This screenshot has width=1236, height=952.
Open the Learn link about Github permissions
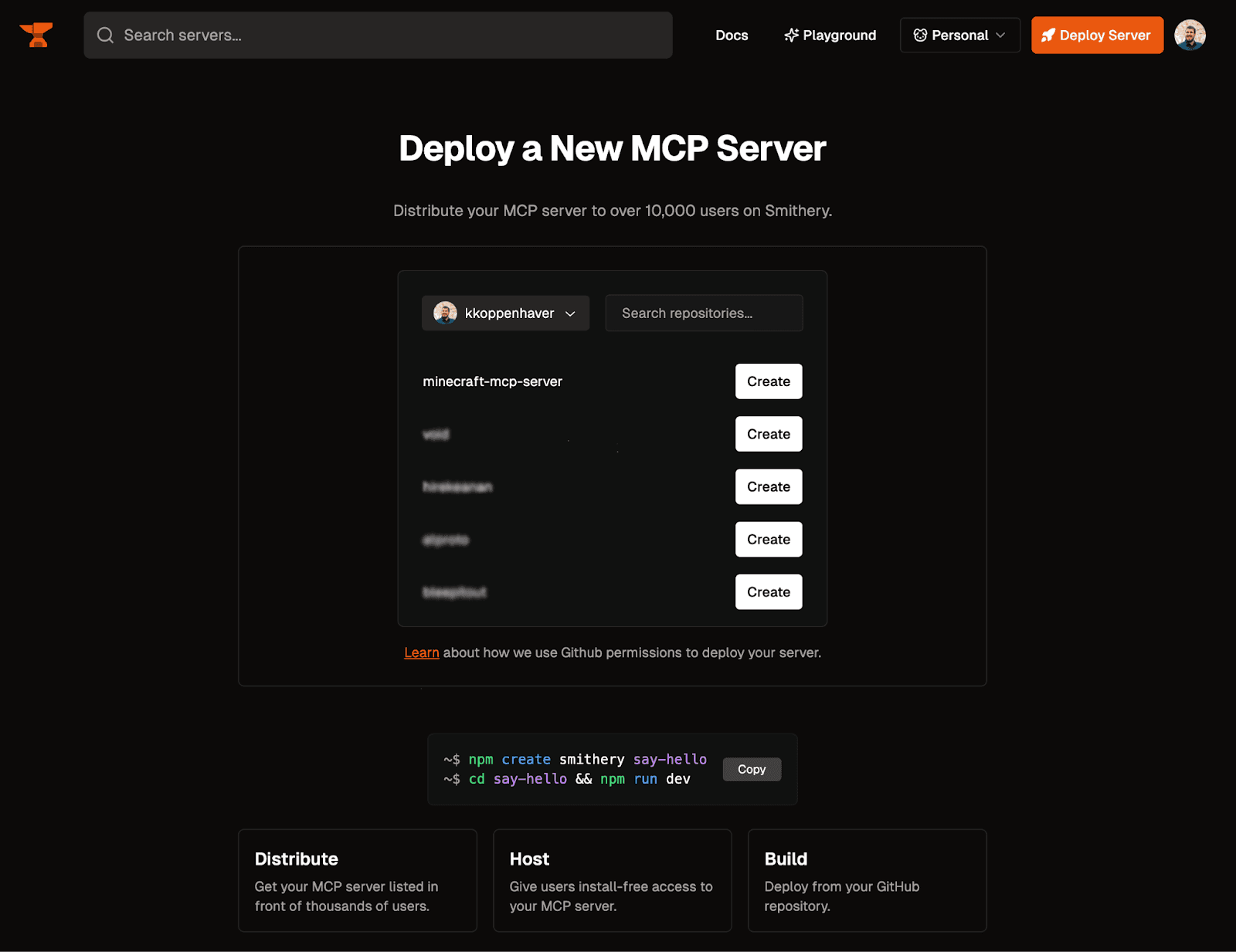click(421, 652)
